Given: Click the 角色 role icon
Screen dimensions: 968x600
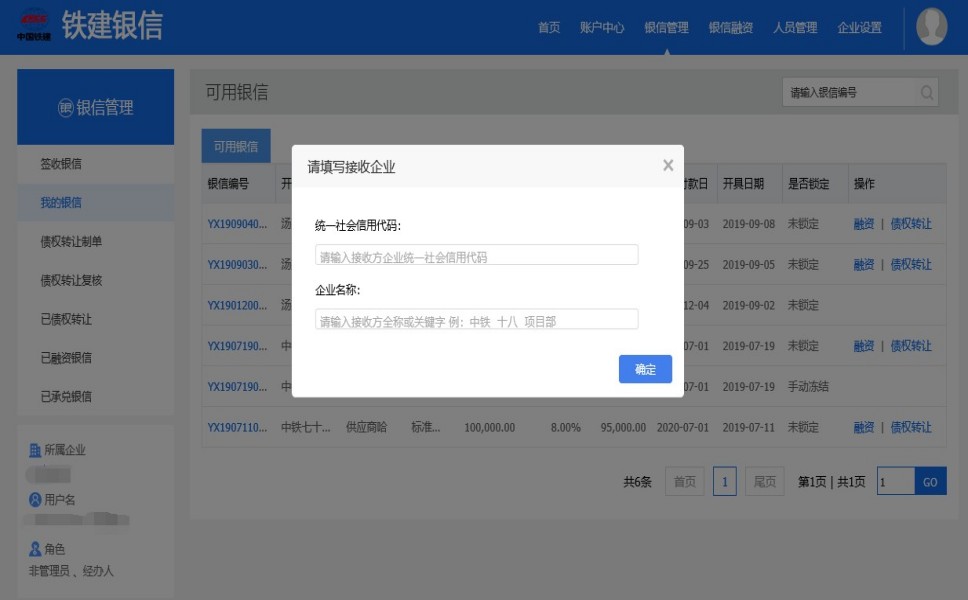Looking at the screenshot, I should click(35, 549).
